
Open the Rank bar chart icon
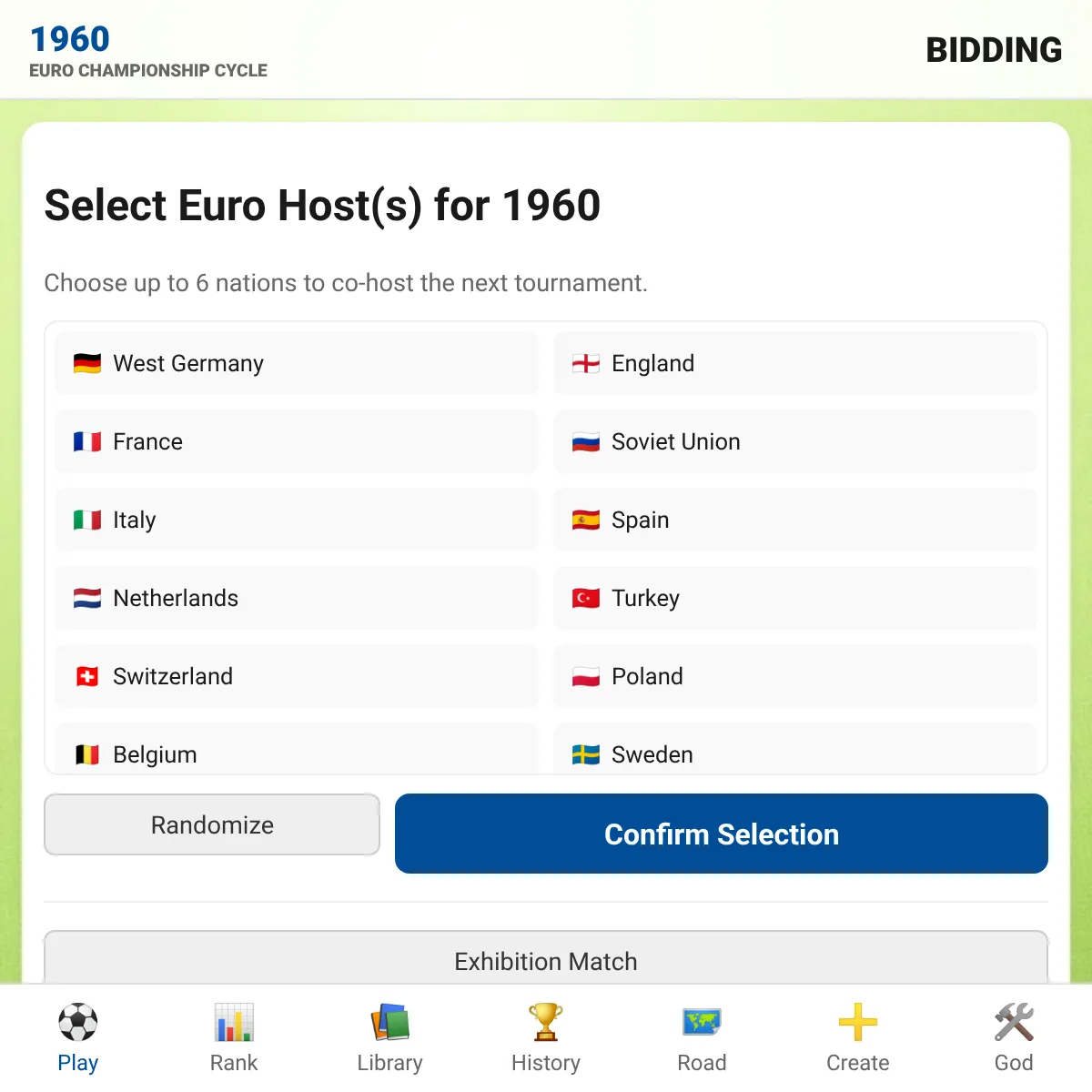234,1023
